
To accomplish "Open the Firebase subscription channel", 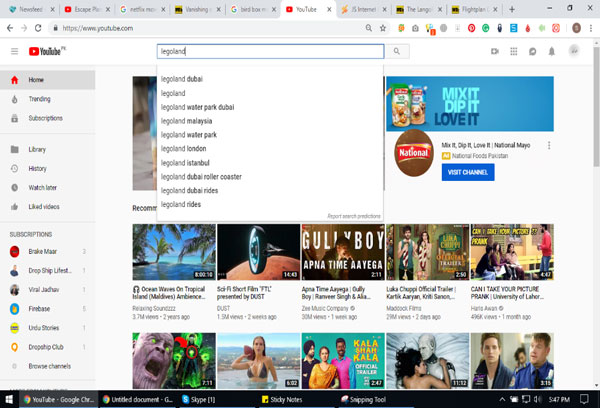I will click(47, 309).
